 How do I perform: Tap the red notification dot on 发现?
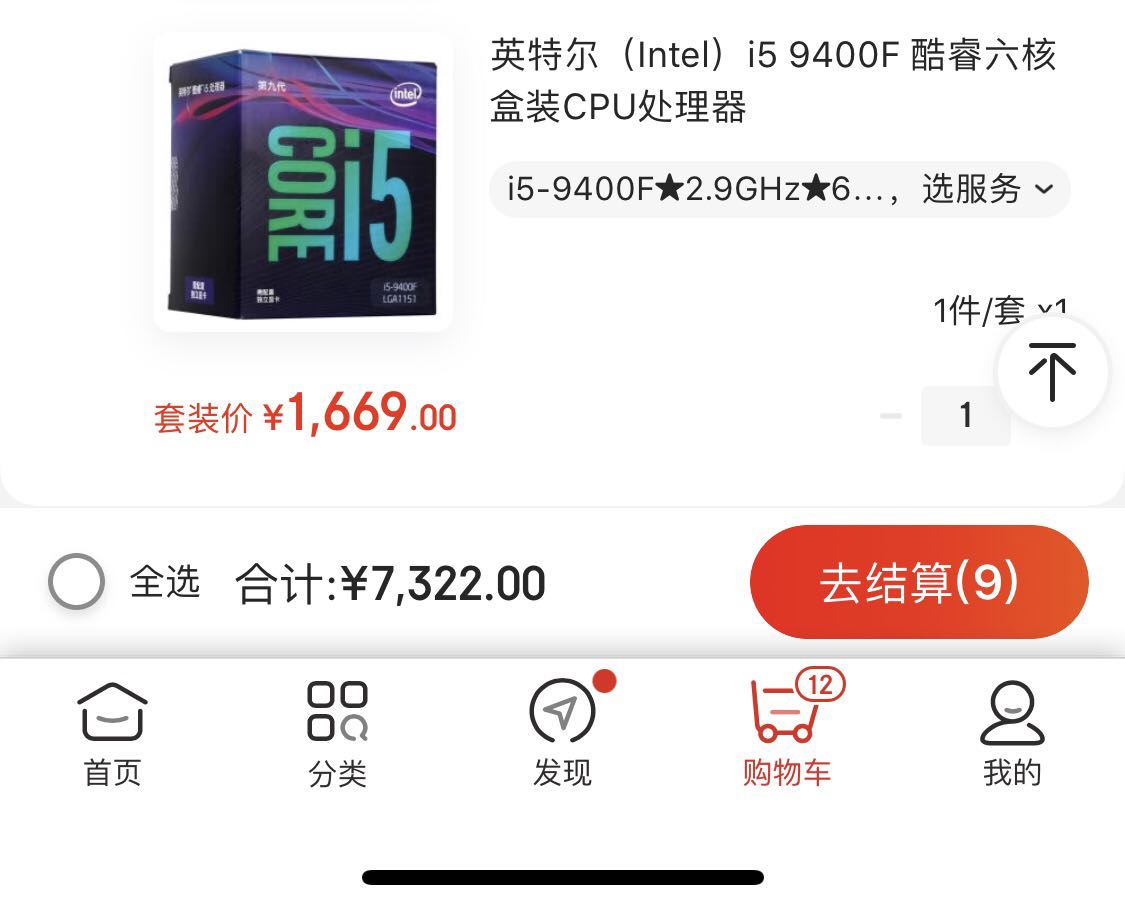click(605, 681)
